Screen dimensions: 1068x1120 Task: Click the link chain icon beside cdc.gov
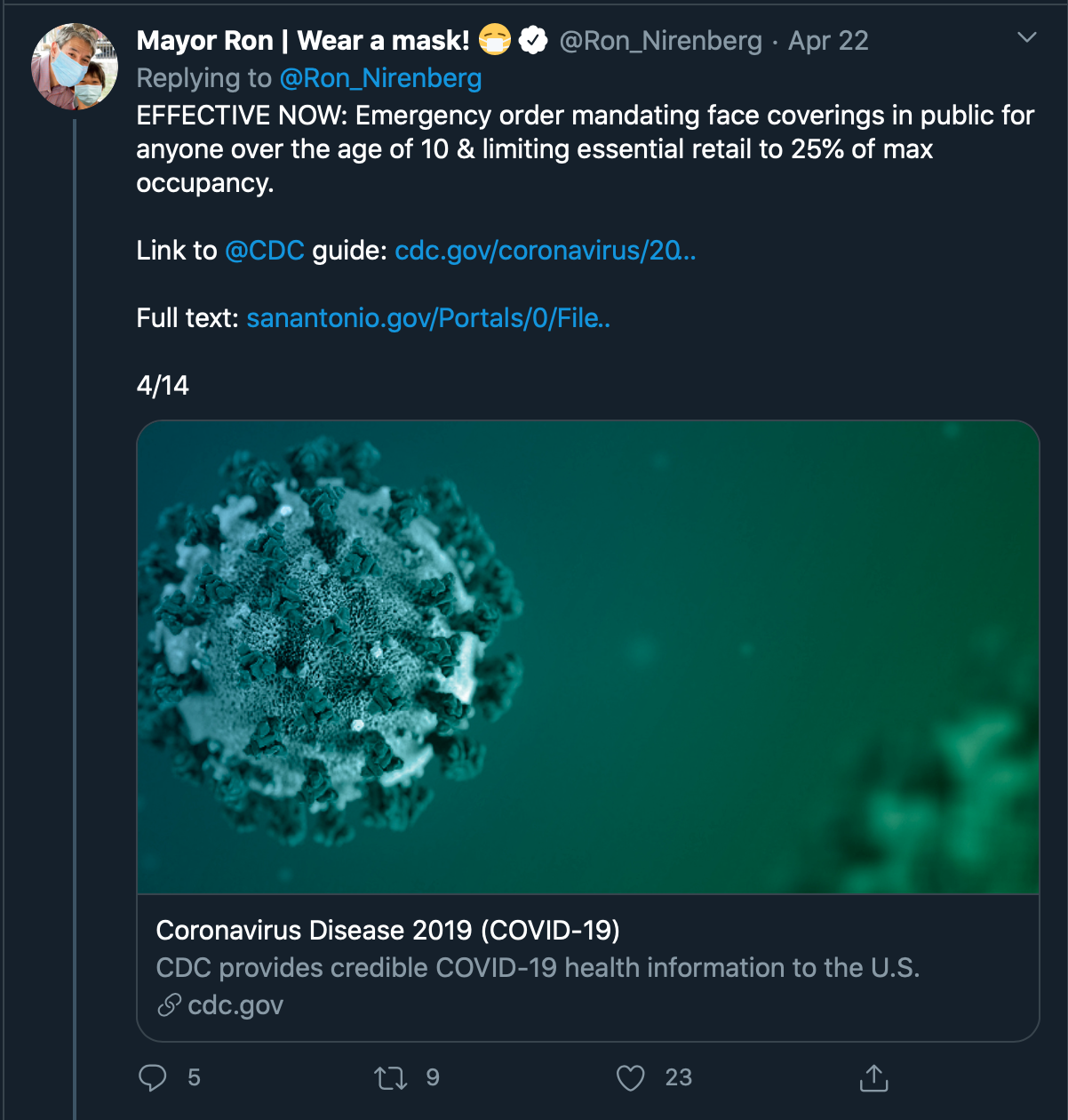pyautogui.click(x=169, y=1005)
